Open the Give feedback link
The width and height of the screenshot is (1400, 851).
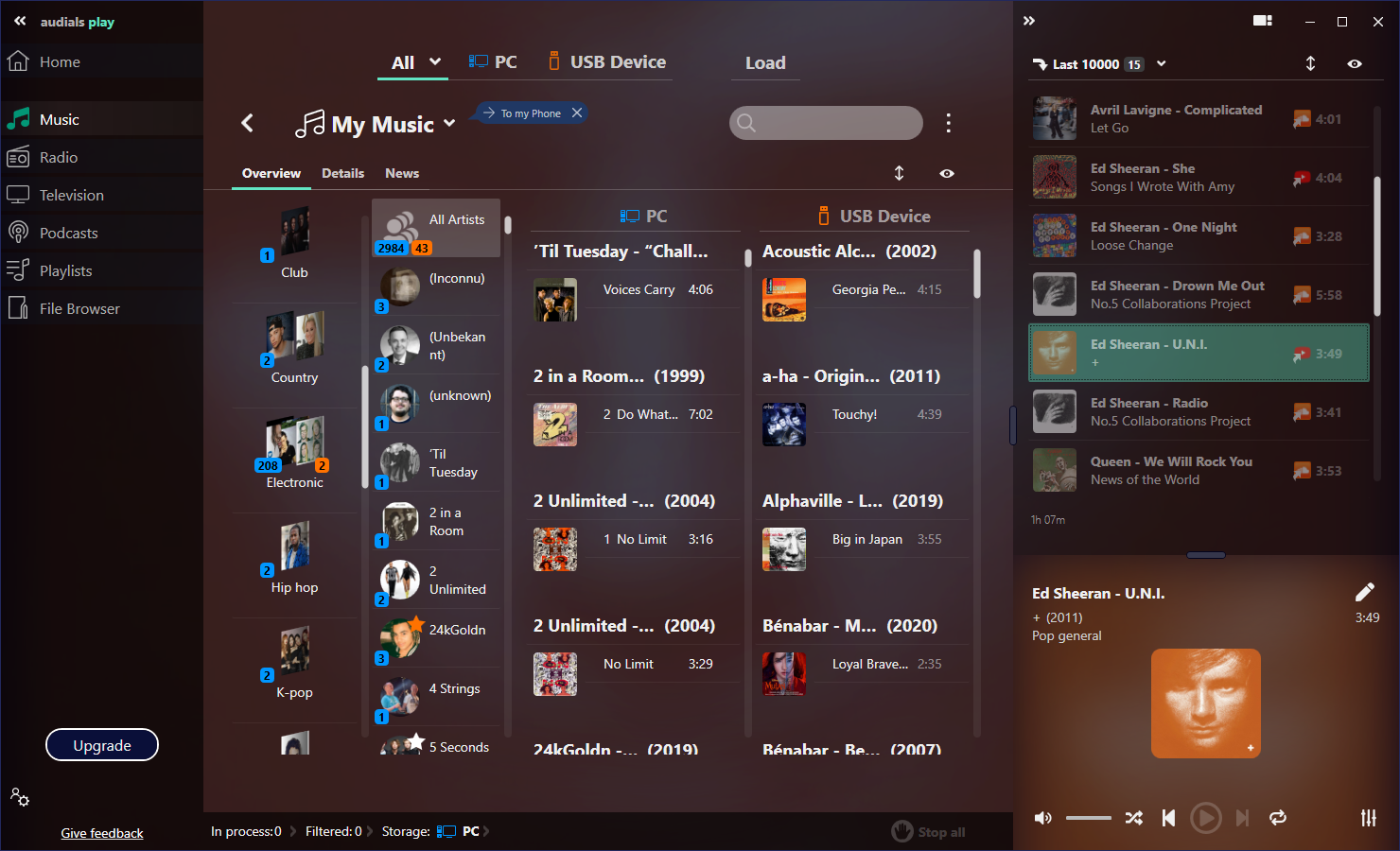[102, 833]
